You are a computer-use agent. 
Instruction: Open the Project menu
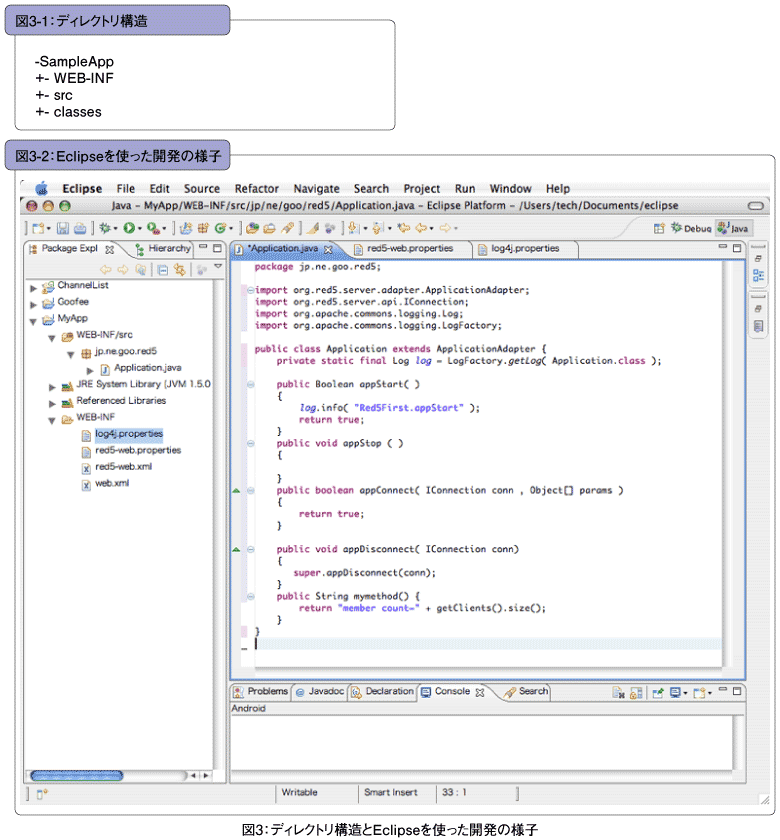[422, 189]
